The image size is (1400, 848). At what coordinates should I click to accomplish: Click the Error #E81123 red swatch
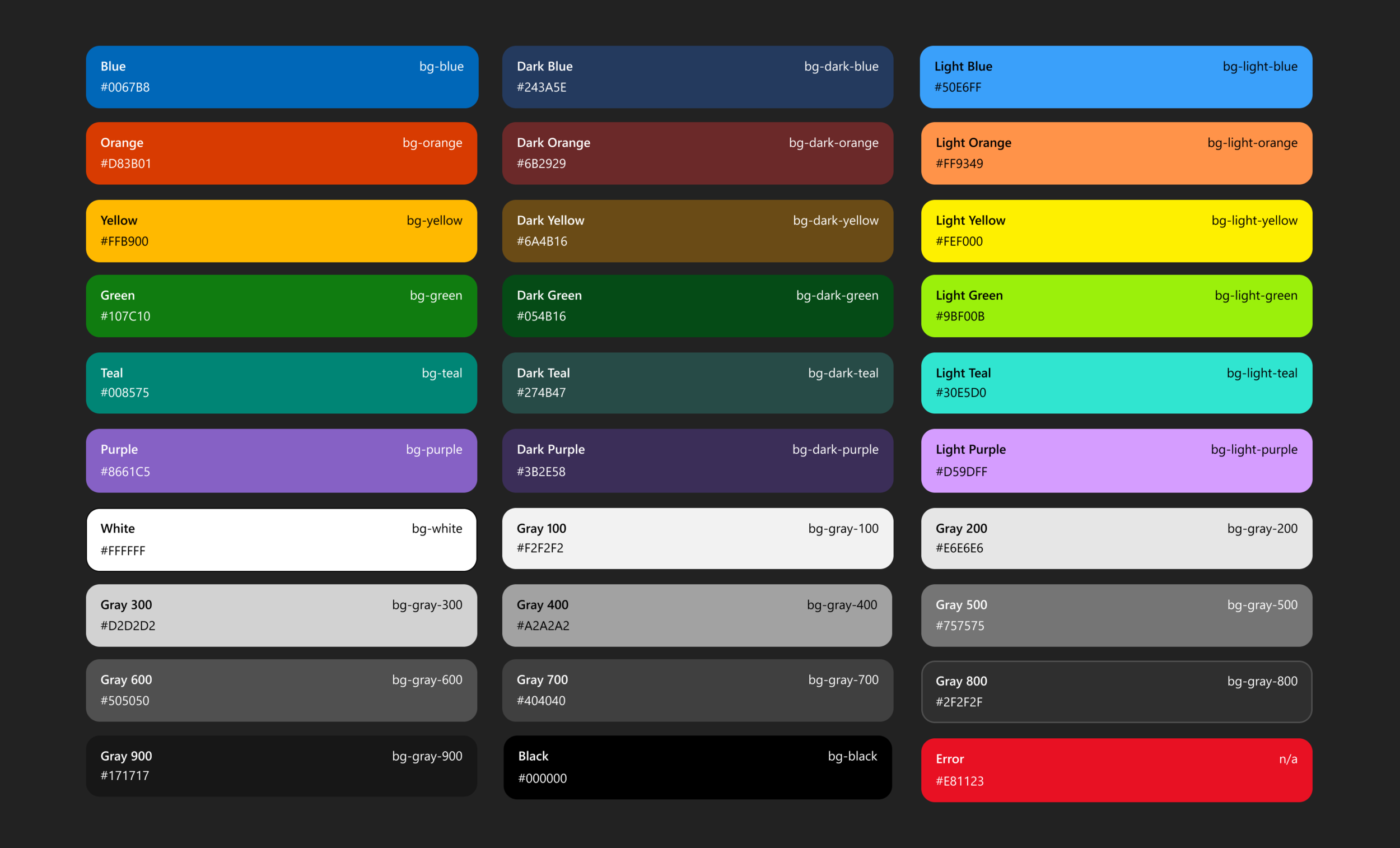[1116, 770]
